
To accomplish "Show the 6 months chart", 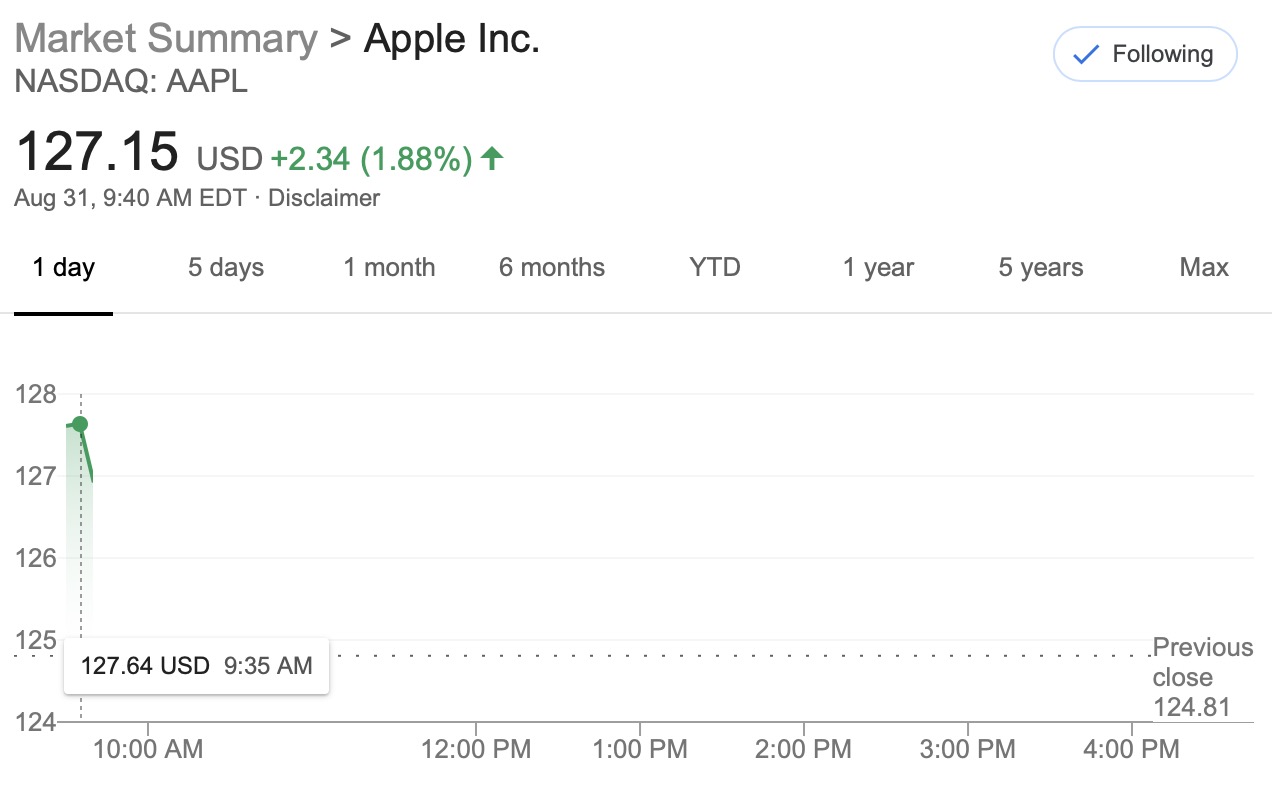I will [x=552, y=268].
